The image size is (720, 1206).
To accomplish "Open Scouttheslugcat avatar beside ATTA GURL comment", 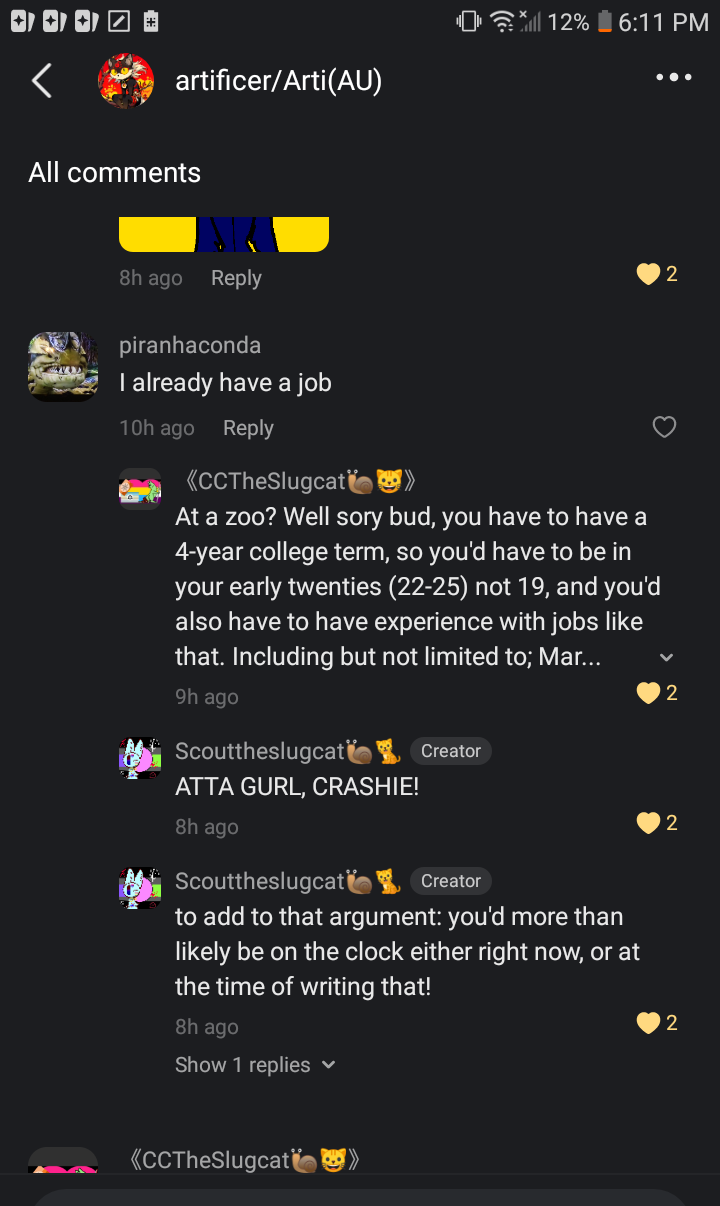I will [140, 758].
